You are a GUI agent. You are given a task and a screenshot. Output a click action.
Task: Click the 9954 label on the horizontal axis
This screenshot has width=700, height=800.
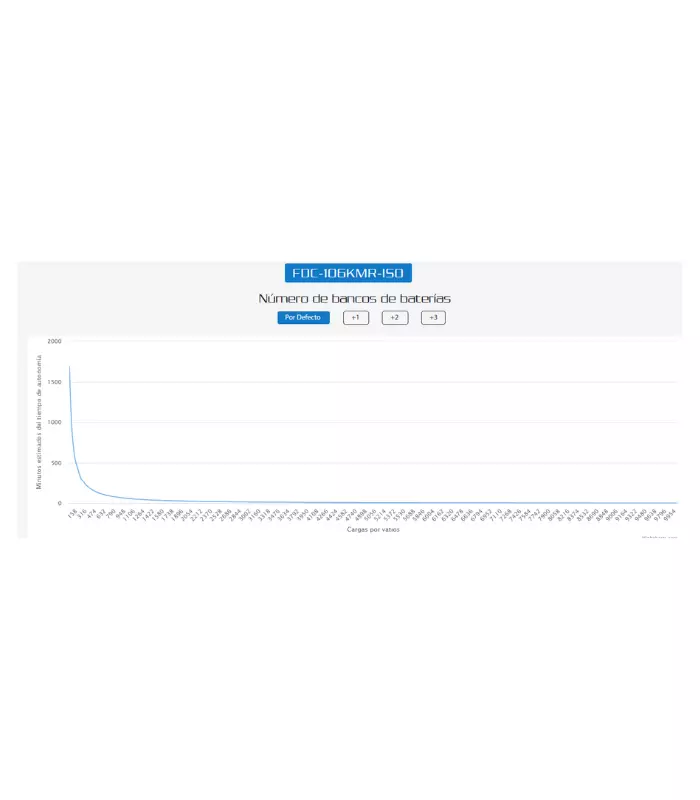[670, 515]
